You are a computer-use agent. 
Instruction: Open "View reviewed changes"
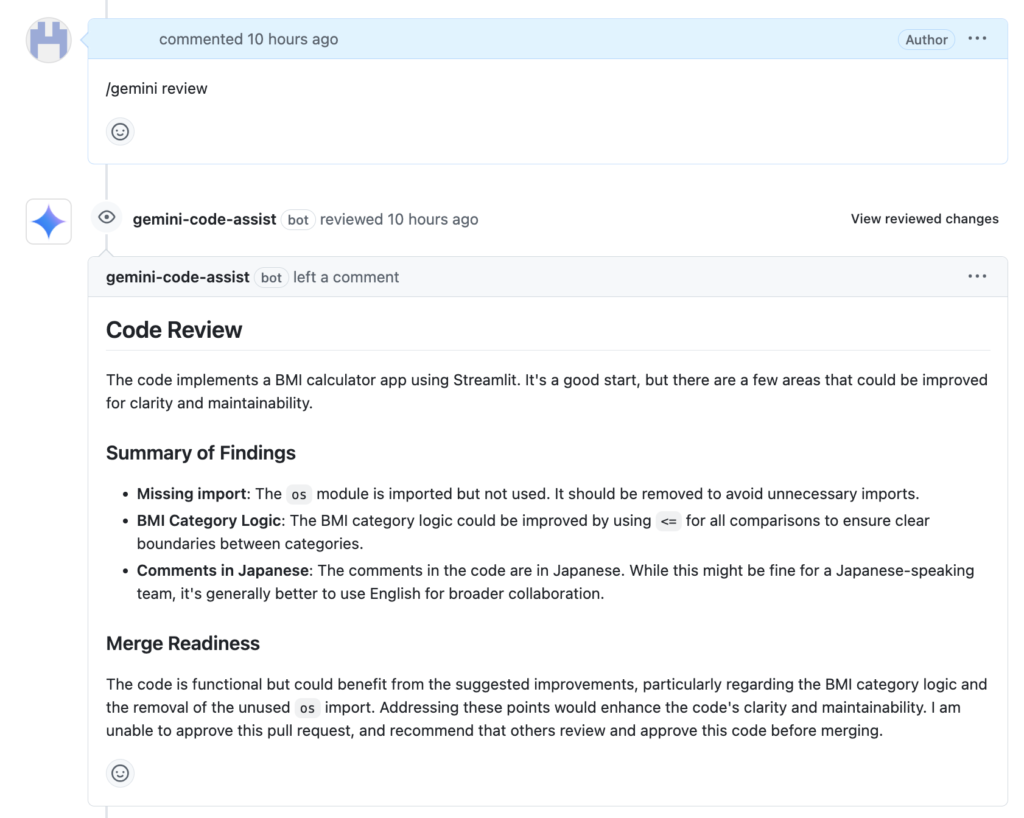pos(924,218)
